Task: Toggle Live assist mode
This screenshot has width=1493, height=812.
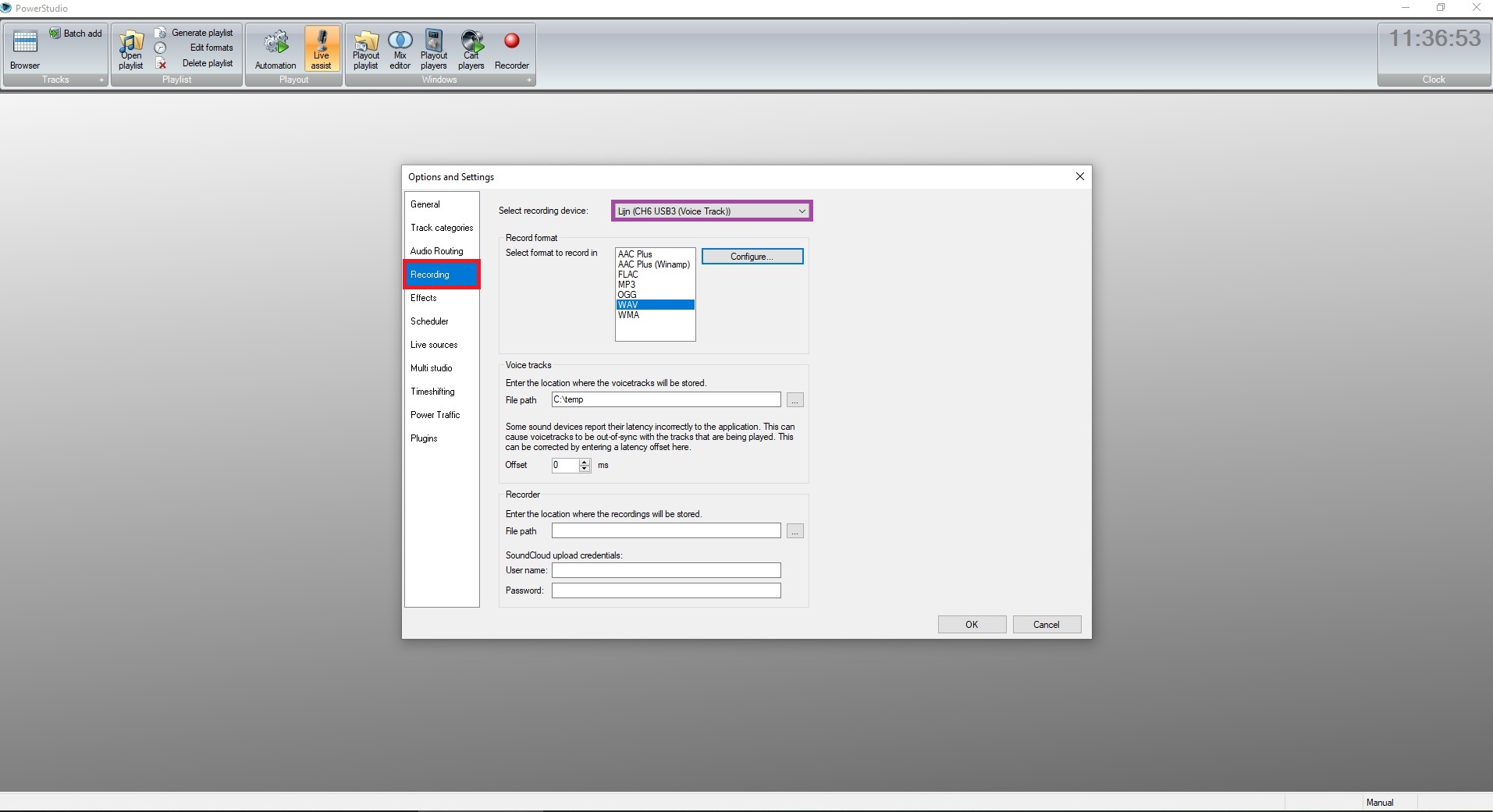Action: 322,49
